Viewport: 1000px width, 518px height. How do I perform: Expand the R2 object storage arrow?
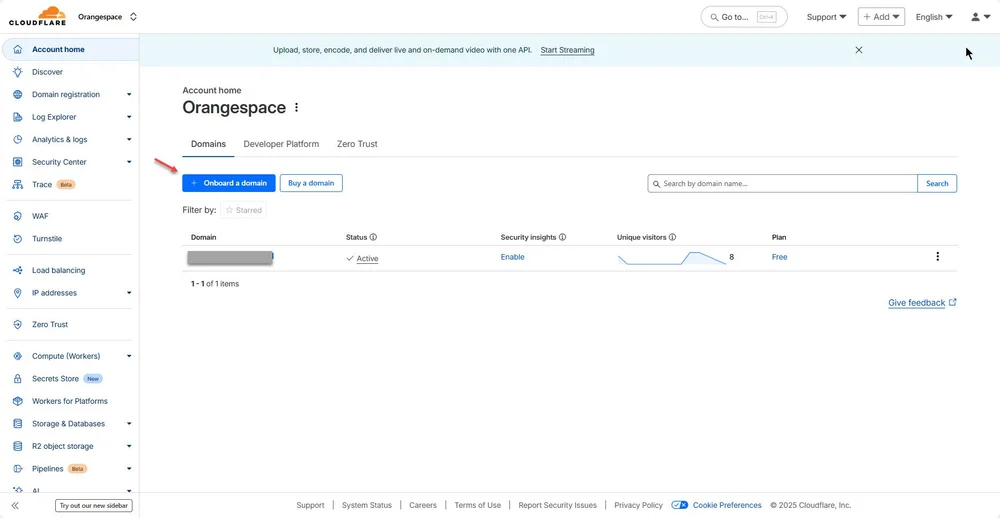pos(129,447)
